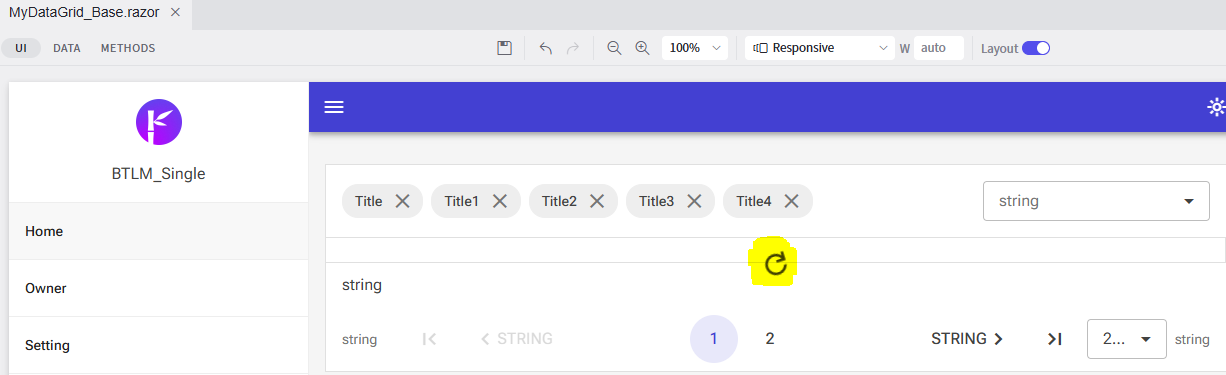Open the 100% zoom dropdown
The height and width of the screenshot is (375, 1226).
pos(695,48)
